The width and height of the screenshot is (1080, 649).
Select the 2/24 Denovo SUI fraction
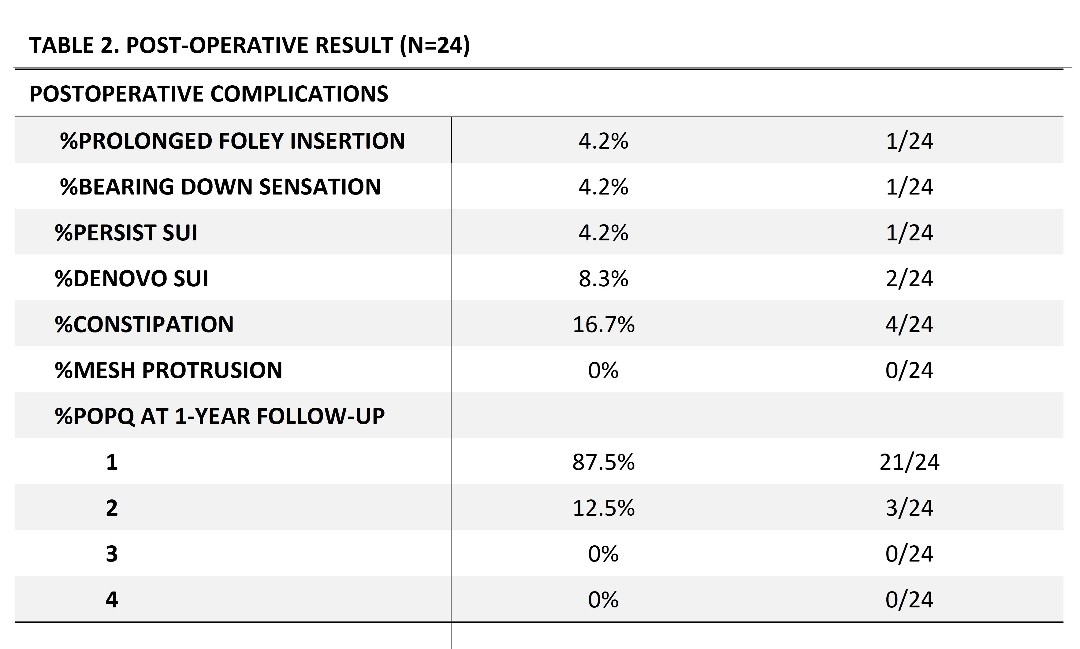point(909,278)
